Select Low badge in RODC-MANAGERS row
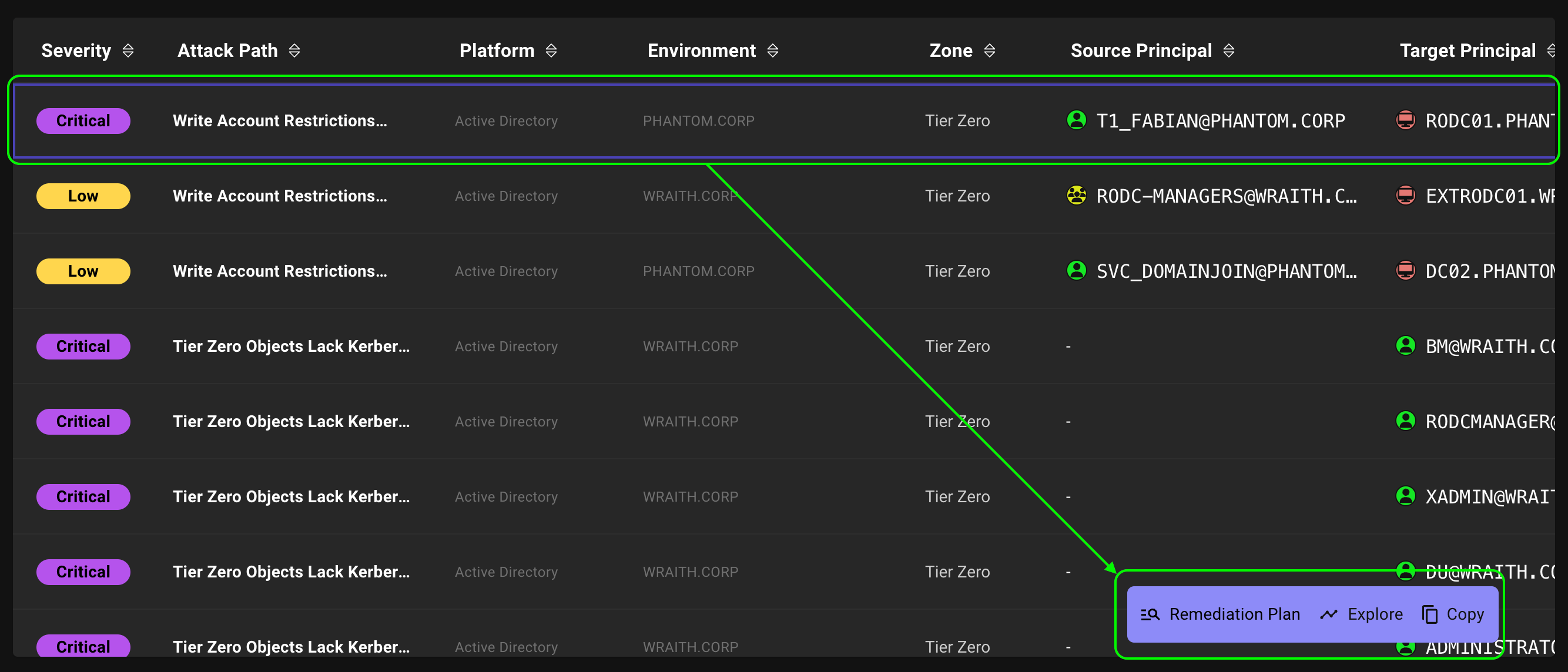1568x672 pixels. [x=83, y=196]
